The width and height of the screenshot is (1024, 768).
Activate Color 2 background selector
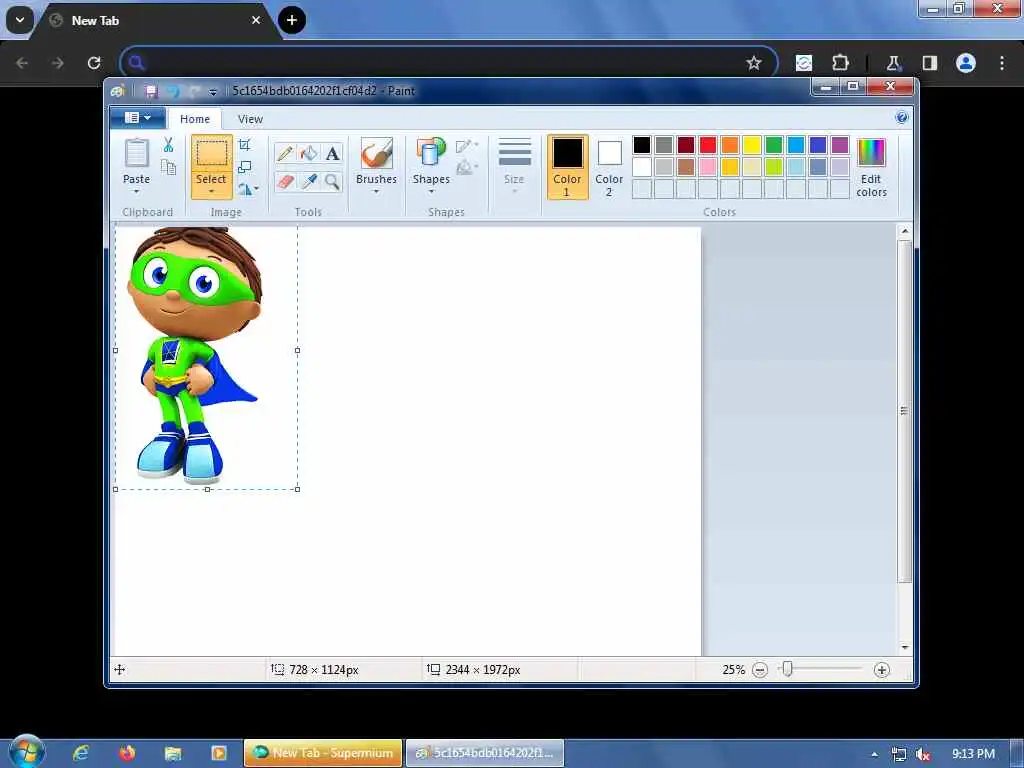click(609, 167)
